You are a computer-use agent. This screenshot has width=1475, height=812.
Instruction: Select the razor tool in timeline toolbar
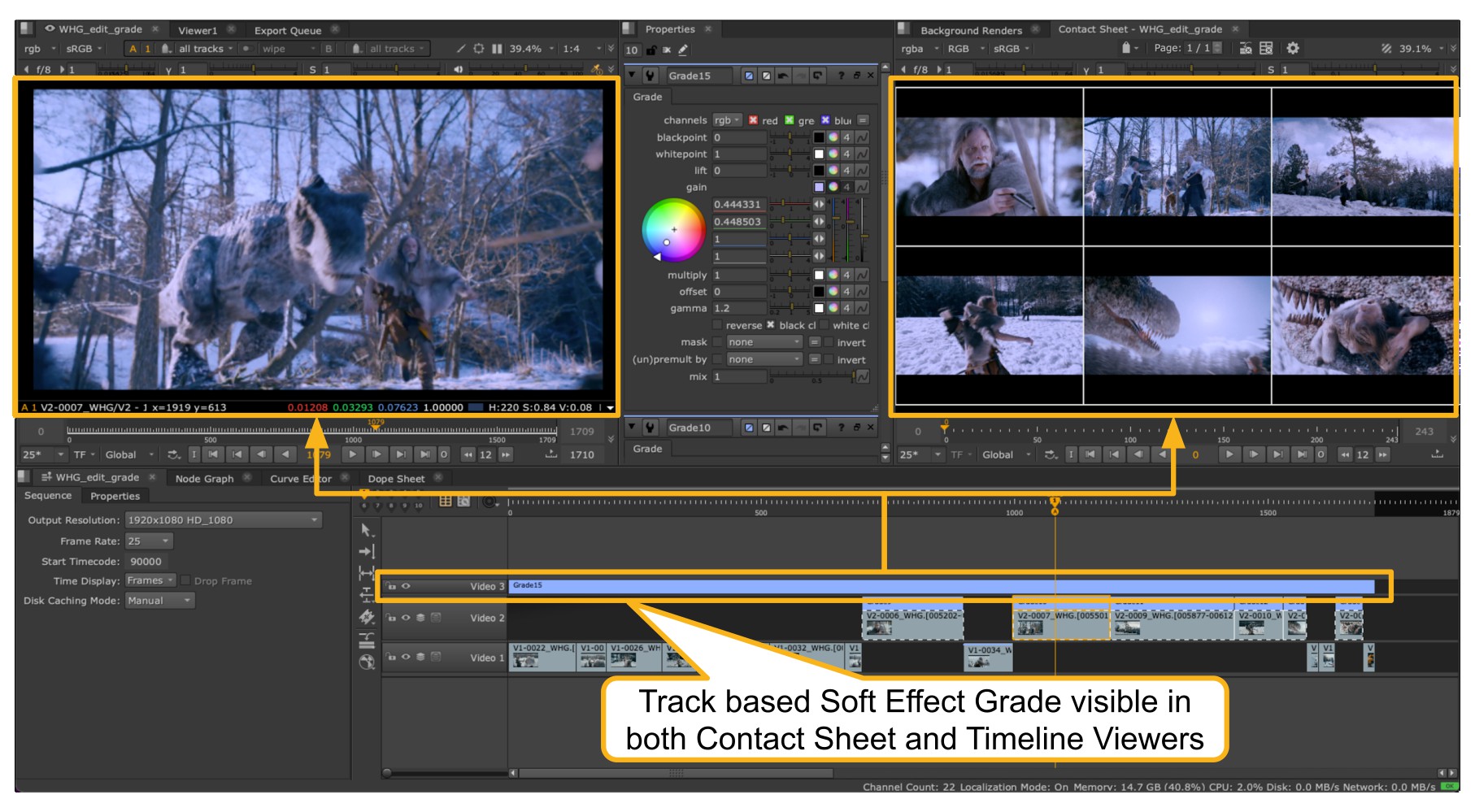click(367, 618)
